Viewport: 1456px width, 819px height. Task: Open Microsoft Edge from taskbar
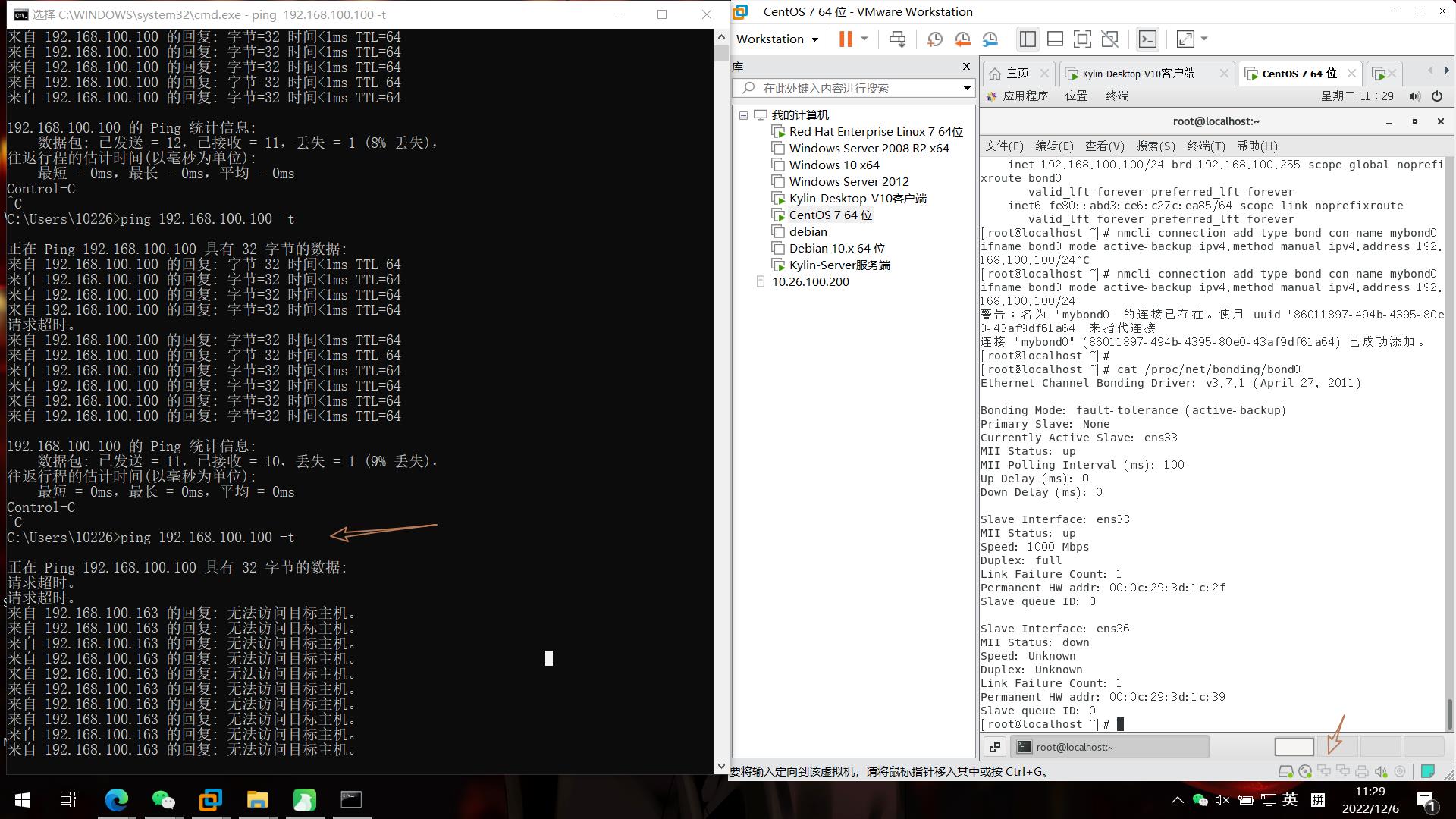tap(116, 799)
